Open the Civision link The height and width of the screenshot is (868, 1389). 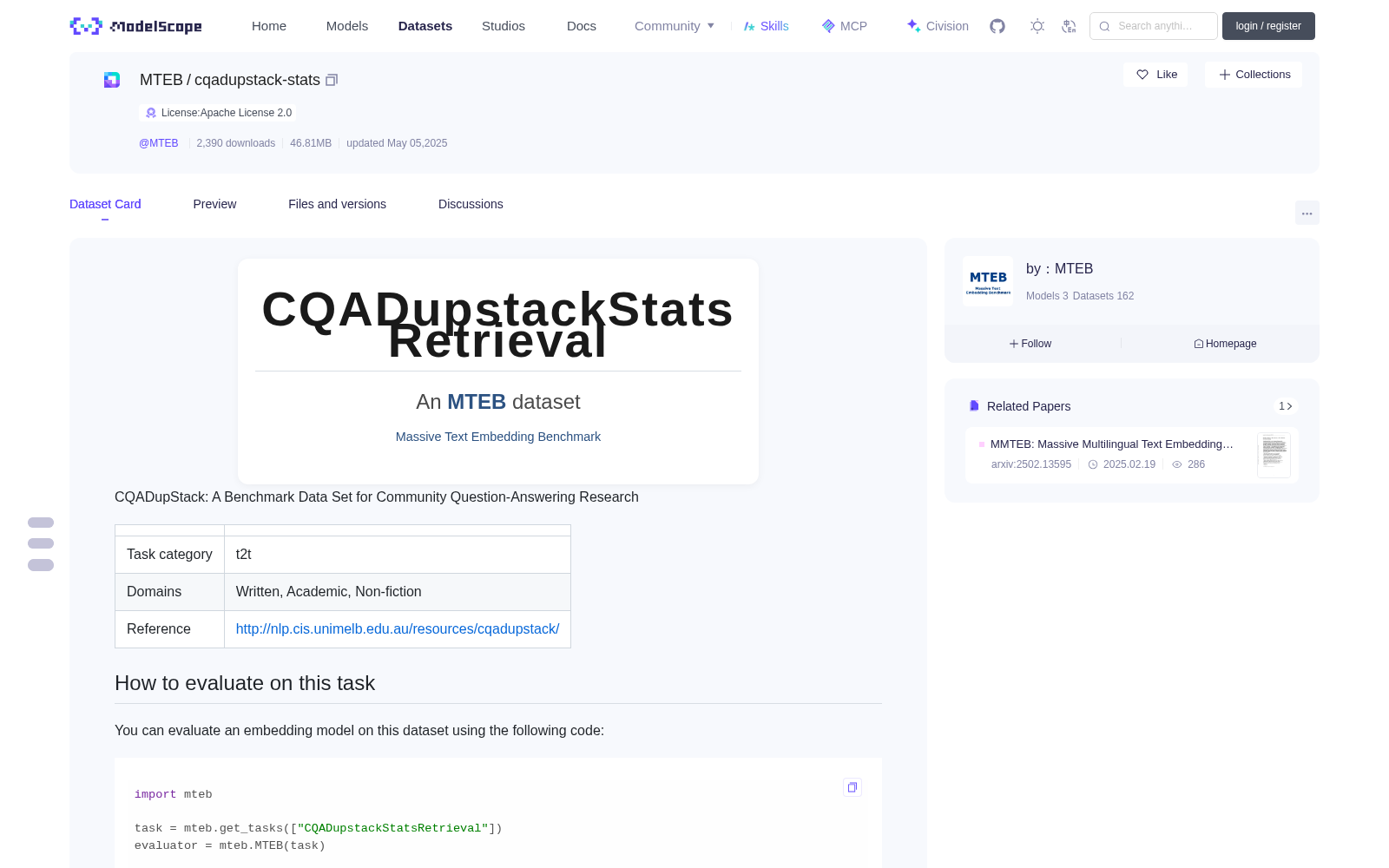click(x=938, y=26)
